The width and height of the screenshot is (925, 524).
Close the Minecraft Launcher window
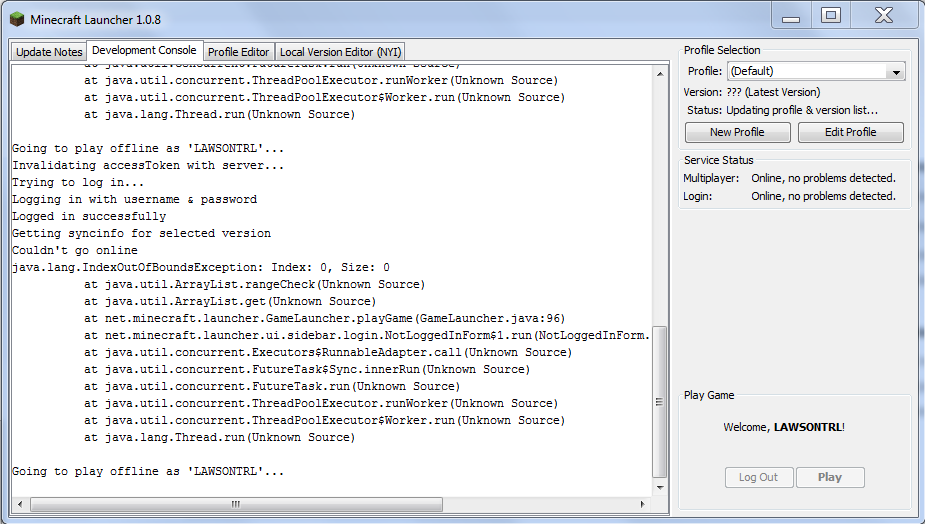884,16
